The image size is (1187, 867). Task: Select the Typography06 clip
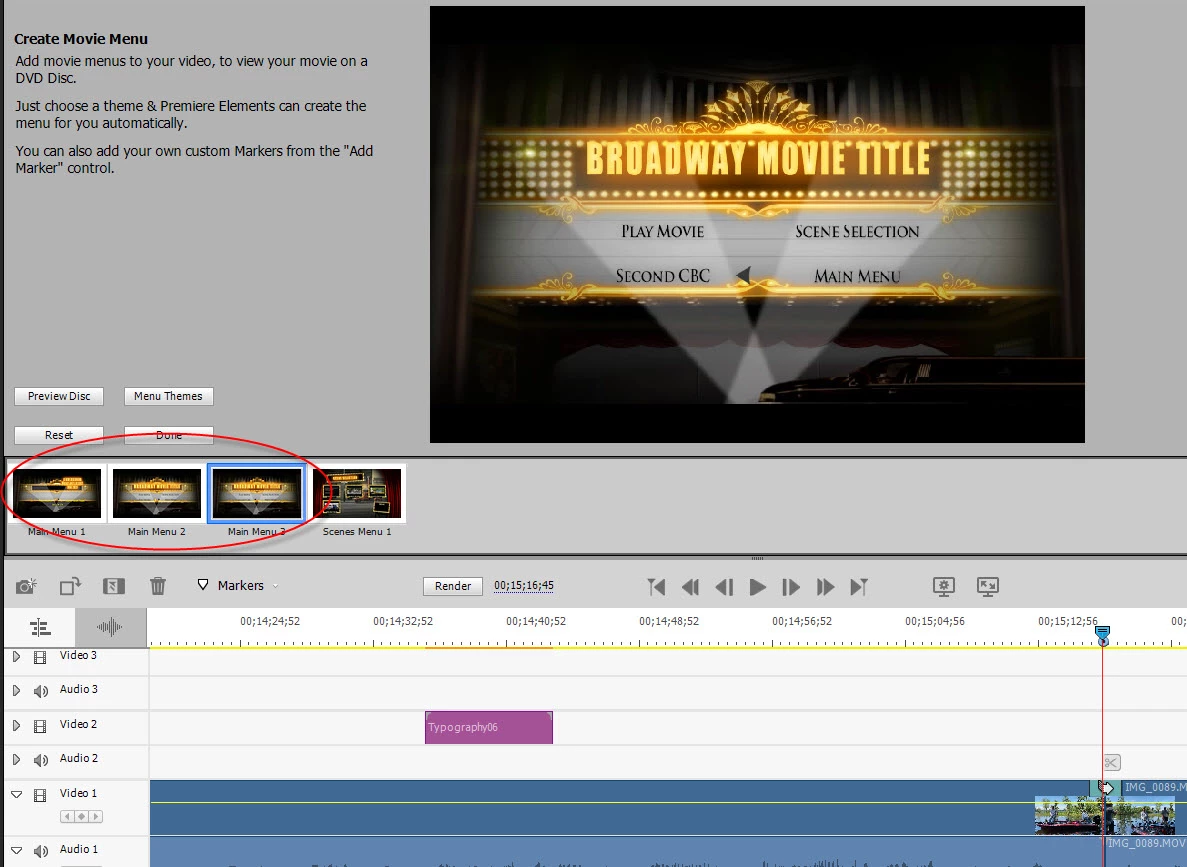[x=489, y=727]
